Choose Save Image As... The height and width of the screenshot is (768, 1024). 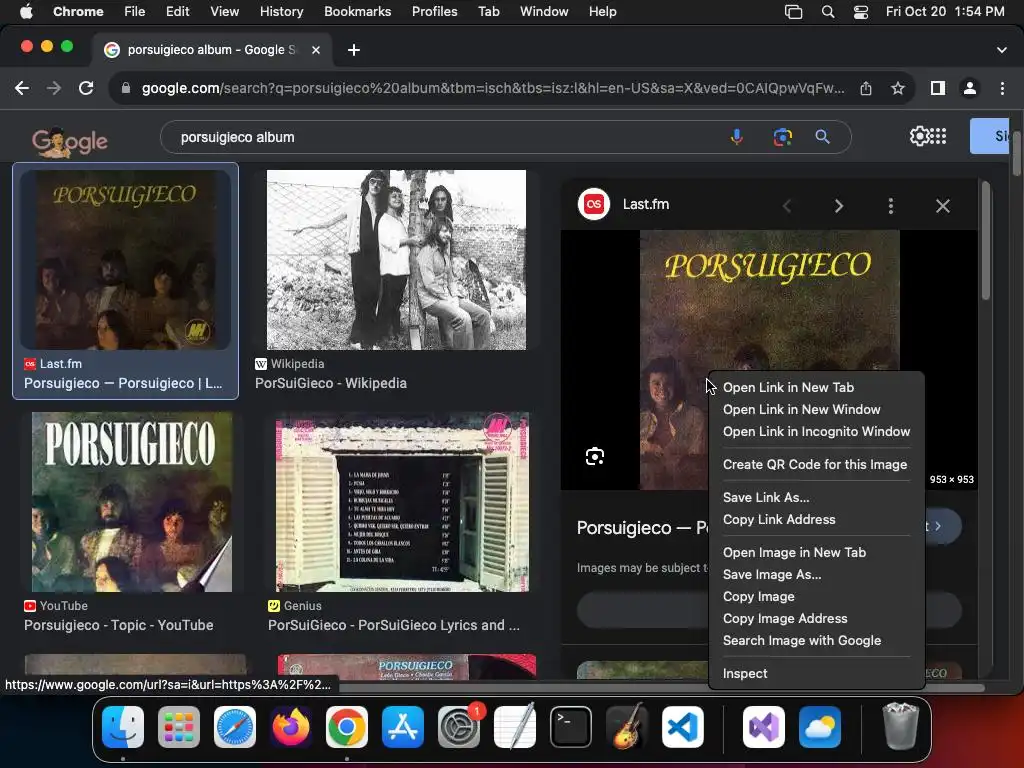tap(772, 575)
